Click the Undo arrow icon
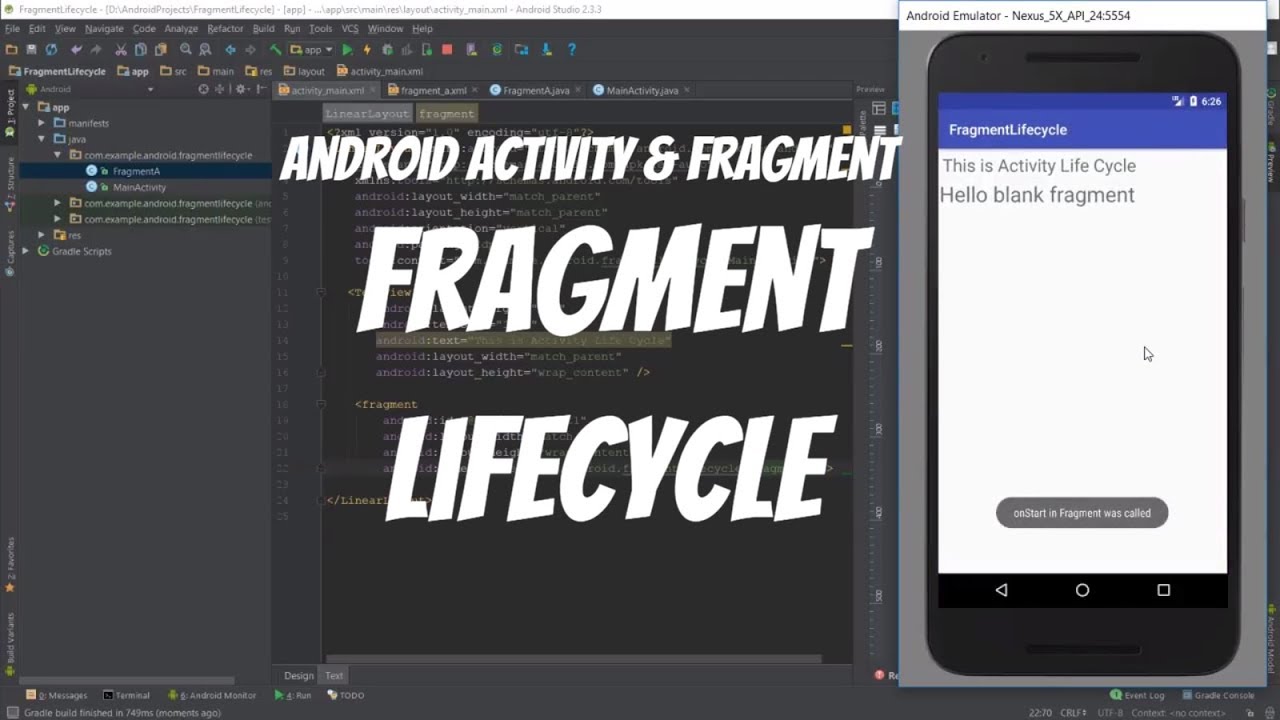The height and width of the screenshot is (720, 1280). [x=76, y=49]
